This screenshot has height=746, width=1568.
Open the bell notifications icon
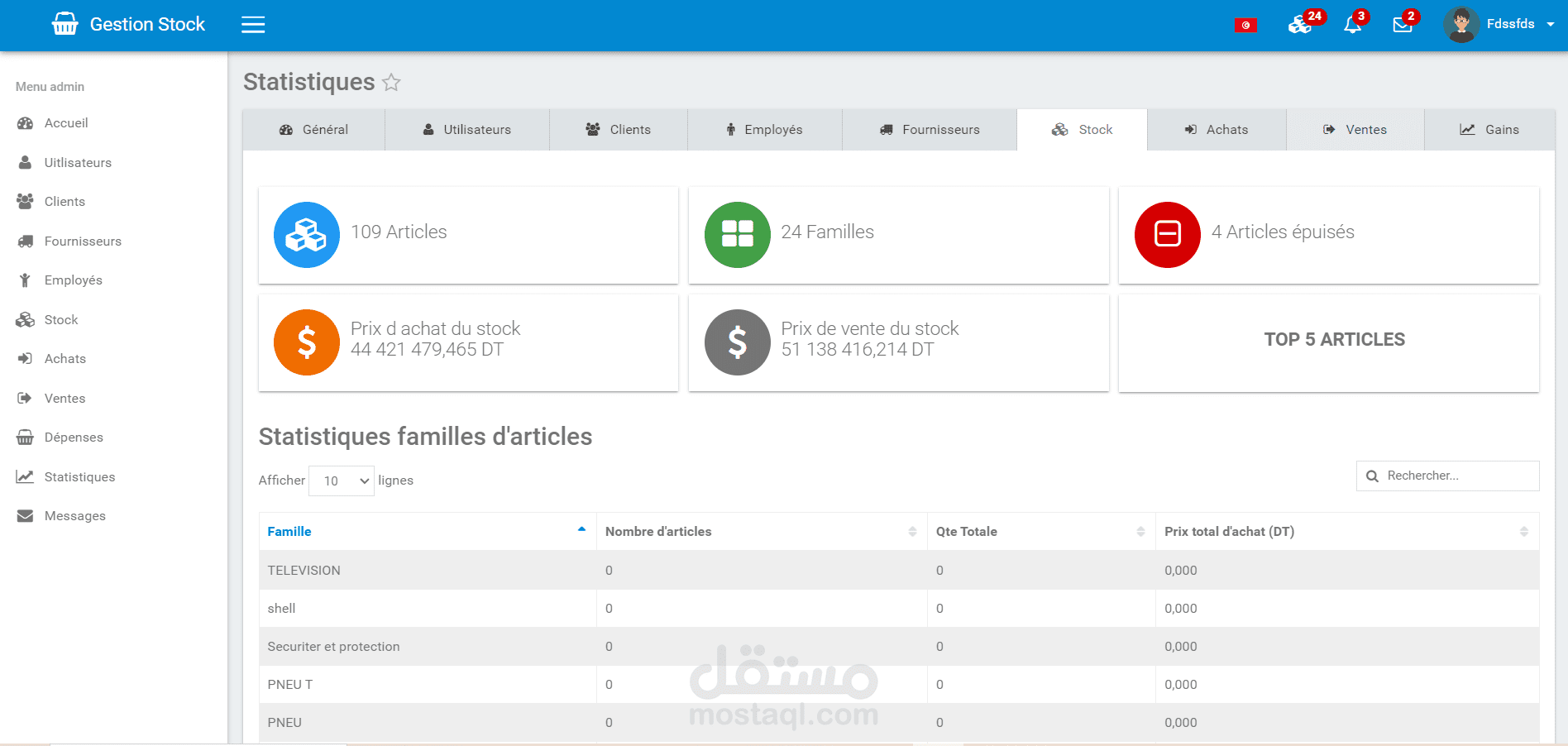1353,25
